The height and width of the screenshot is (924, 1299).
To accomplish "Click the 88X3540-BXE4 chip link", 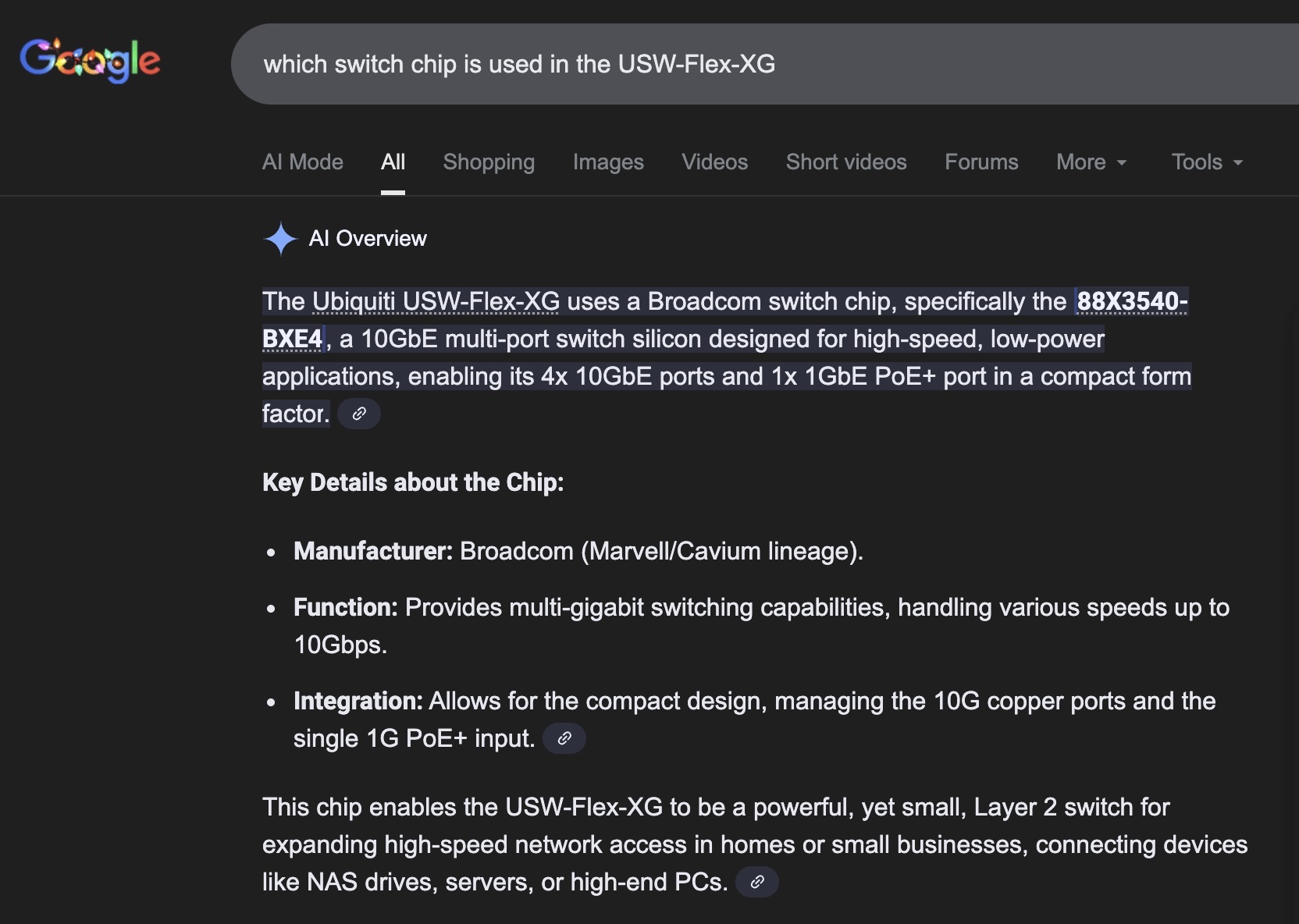I will 1131,301.
